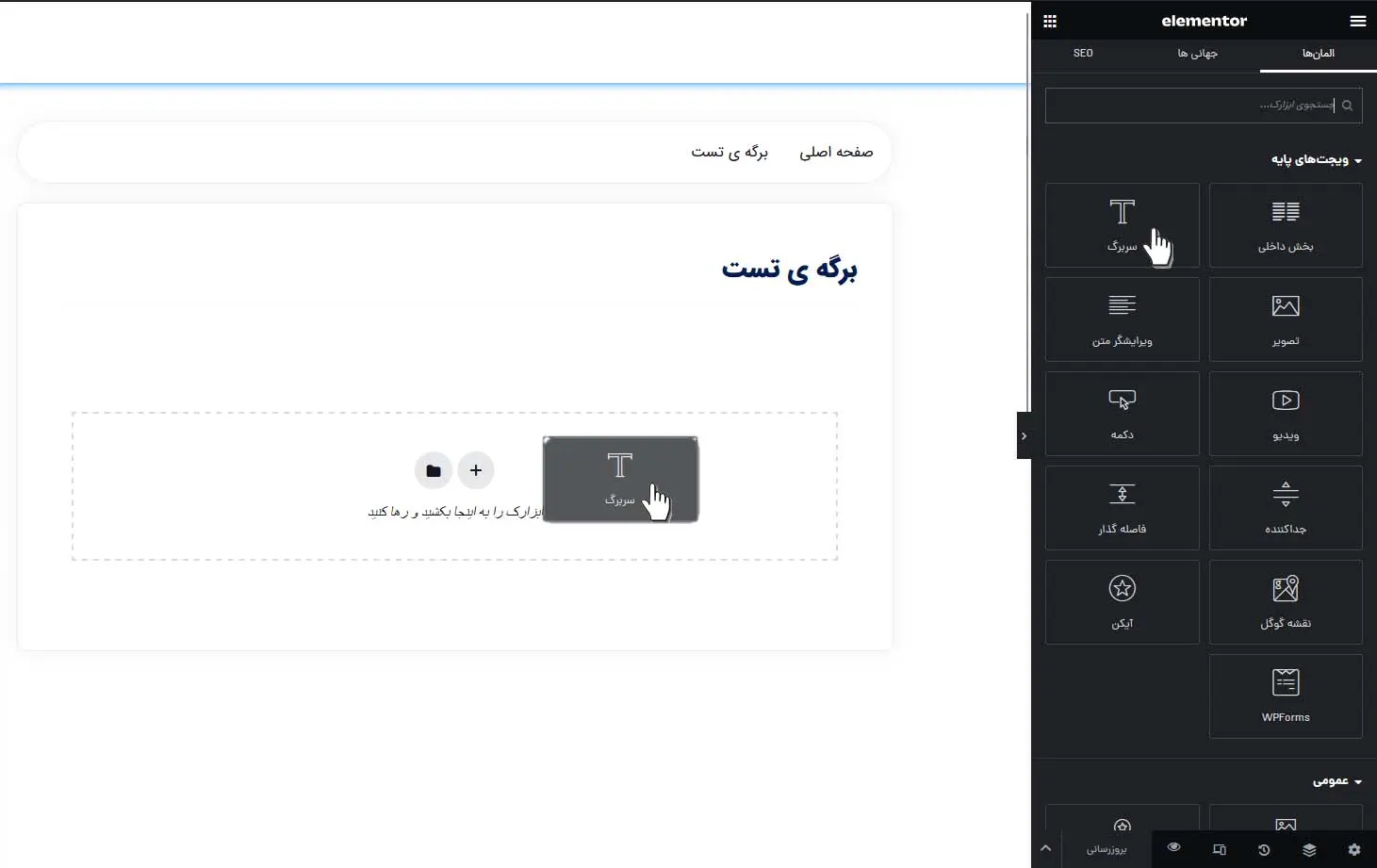Select the Heading (سربرگ) widget in panel

pyautogui.click(x=1122, y=225)
